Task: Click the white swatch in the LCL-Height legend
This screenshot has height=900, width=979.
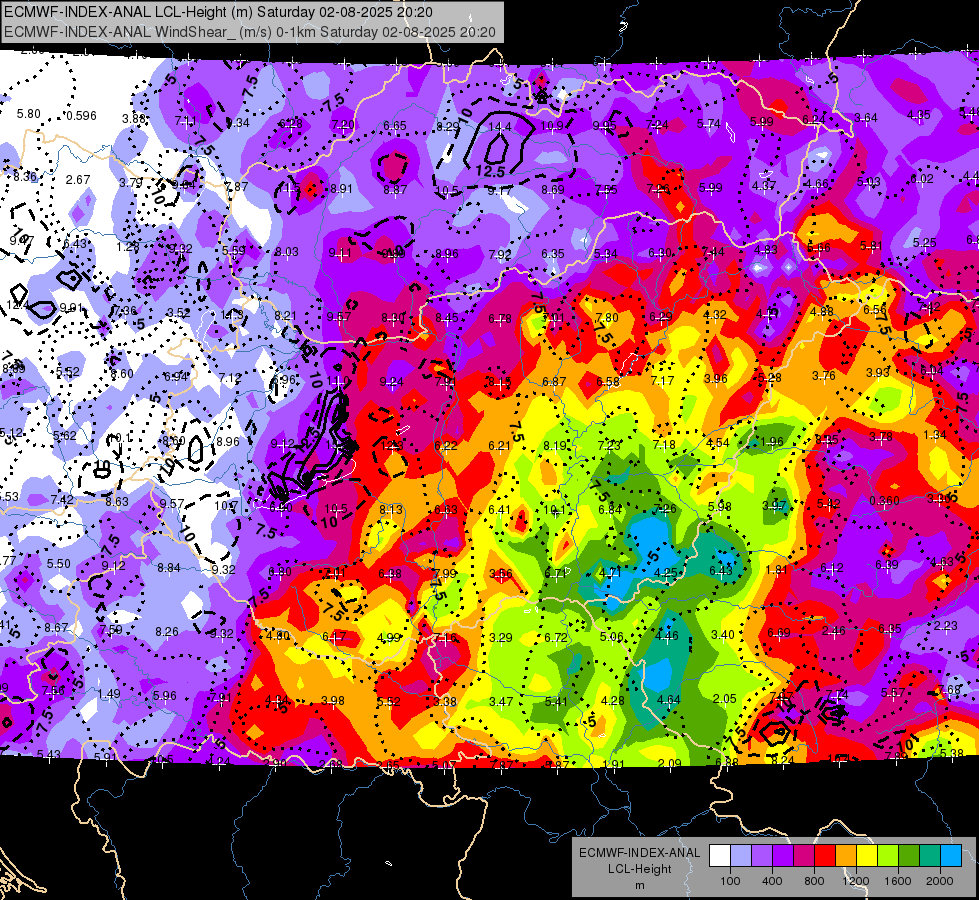Action: coord(720,856)
